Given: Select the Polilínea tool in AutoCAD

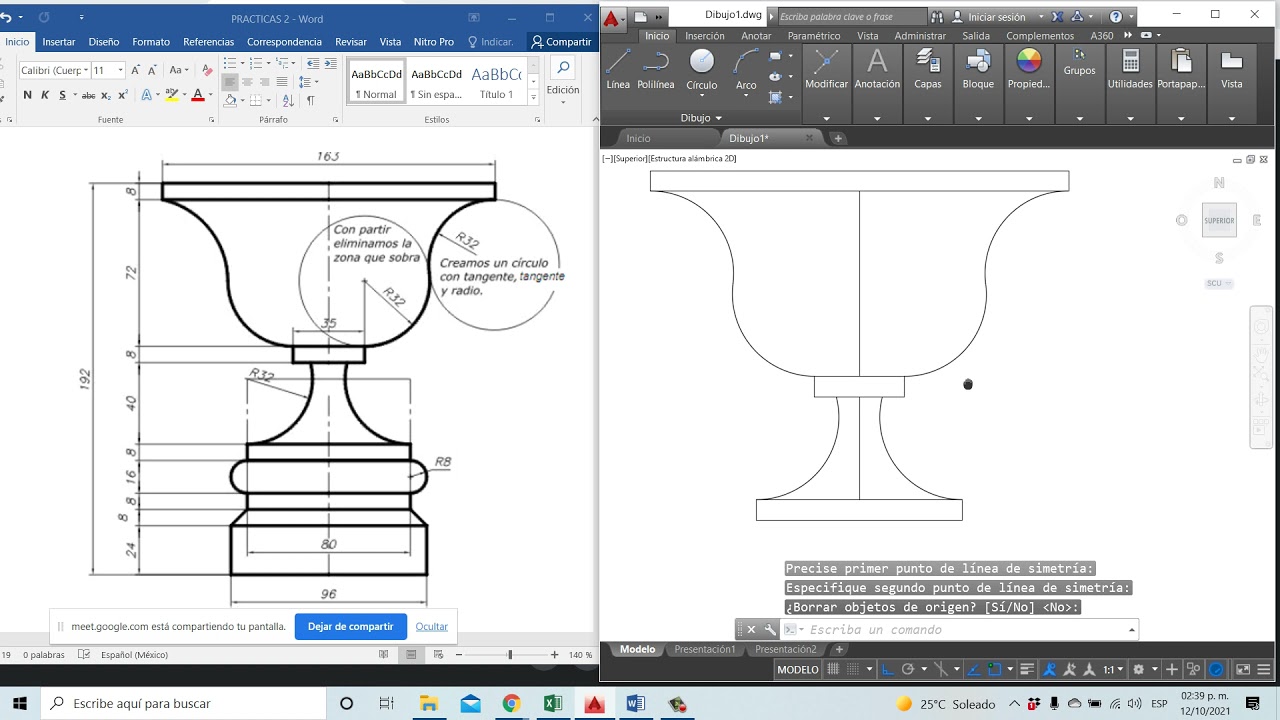Looking at the screenshot, I should pyautogui.click(x=656, y=69).
